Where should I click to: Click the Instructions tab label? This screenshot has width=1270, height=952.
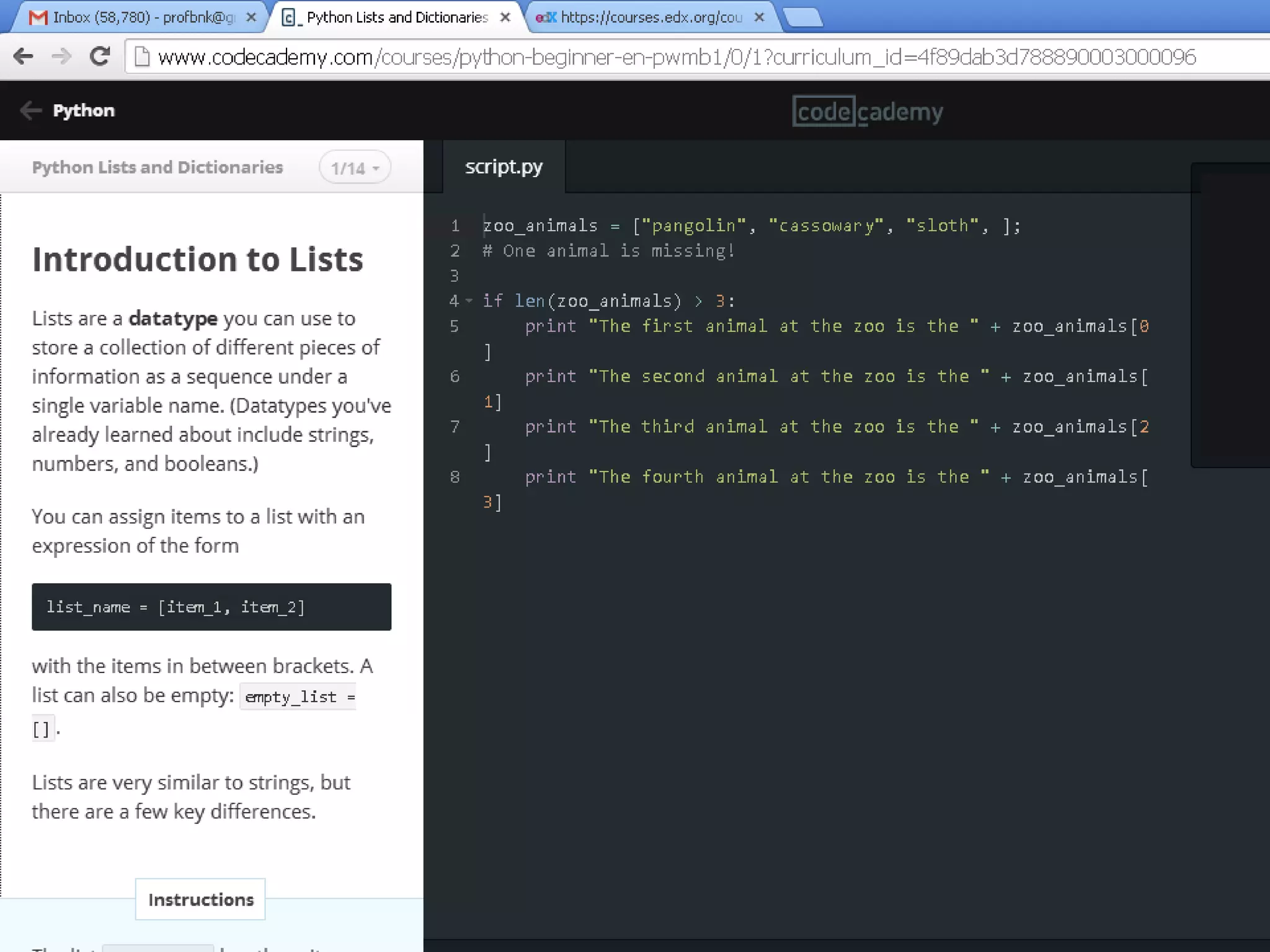200,899
